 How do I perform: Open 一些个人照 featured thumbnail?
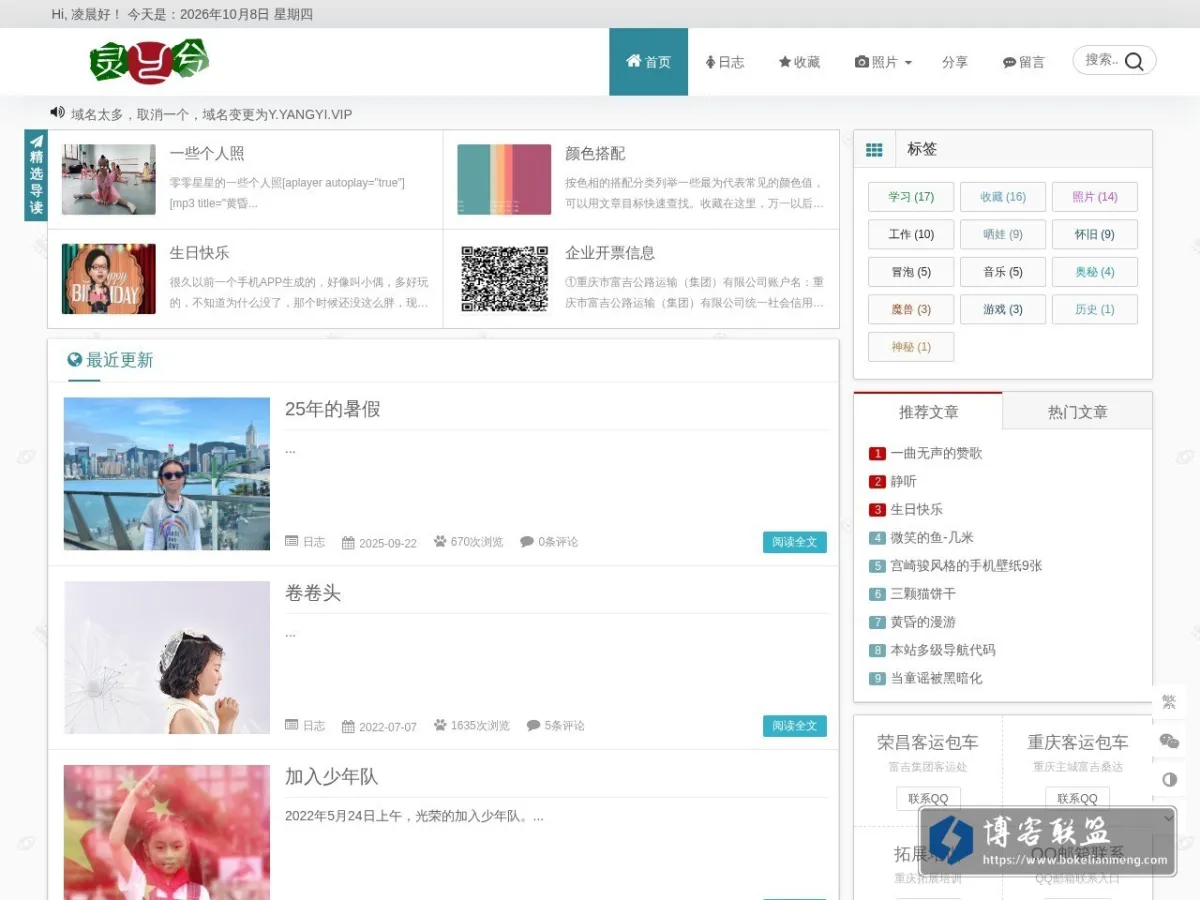(x=108, y=179)
